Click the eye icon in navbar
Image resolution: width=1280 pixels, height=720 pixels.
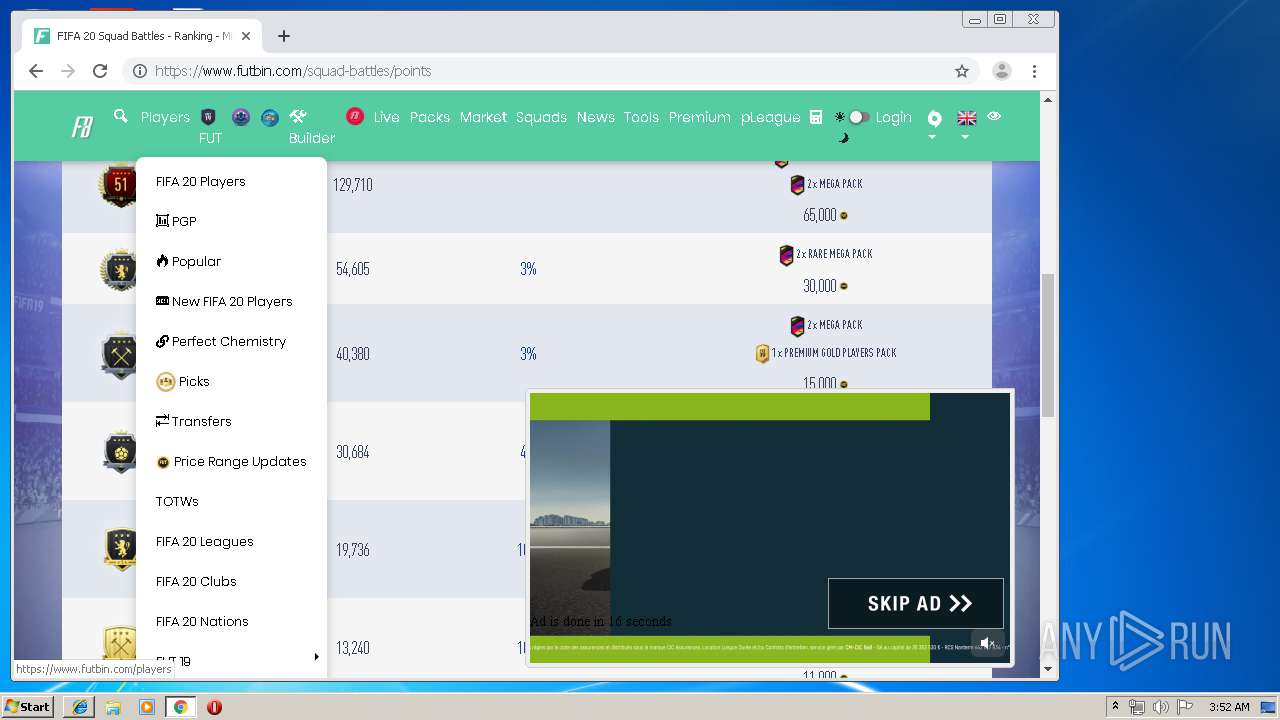point(994,116)
